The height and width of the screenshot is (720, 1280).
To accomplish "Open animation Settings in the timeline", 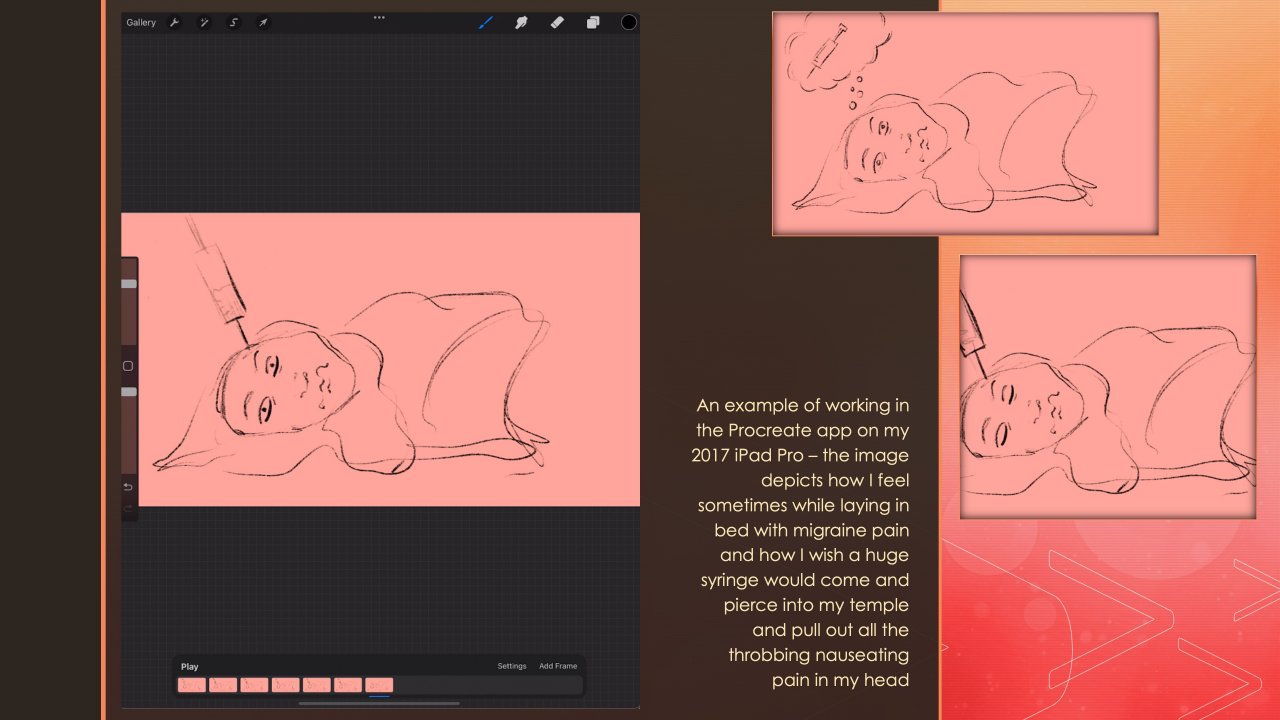I will tap(512, 666).
